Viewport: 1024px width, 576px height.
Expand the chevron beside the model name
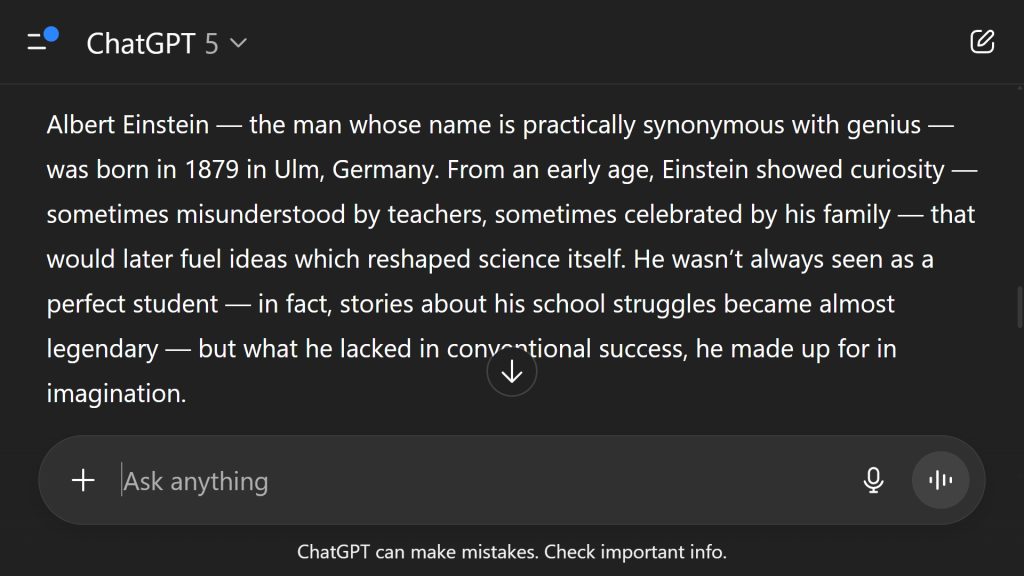click(x=238, y=43)
